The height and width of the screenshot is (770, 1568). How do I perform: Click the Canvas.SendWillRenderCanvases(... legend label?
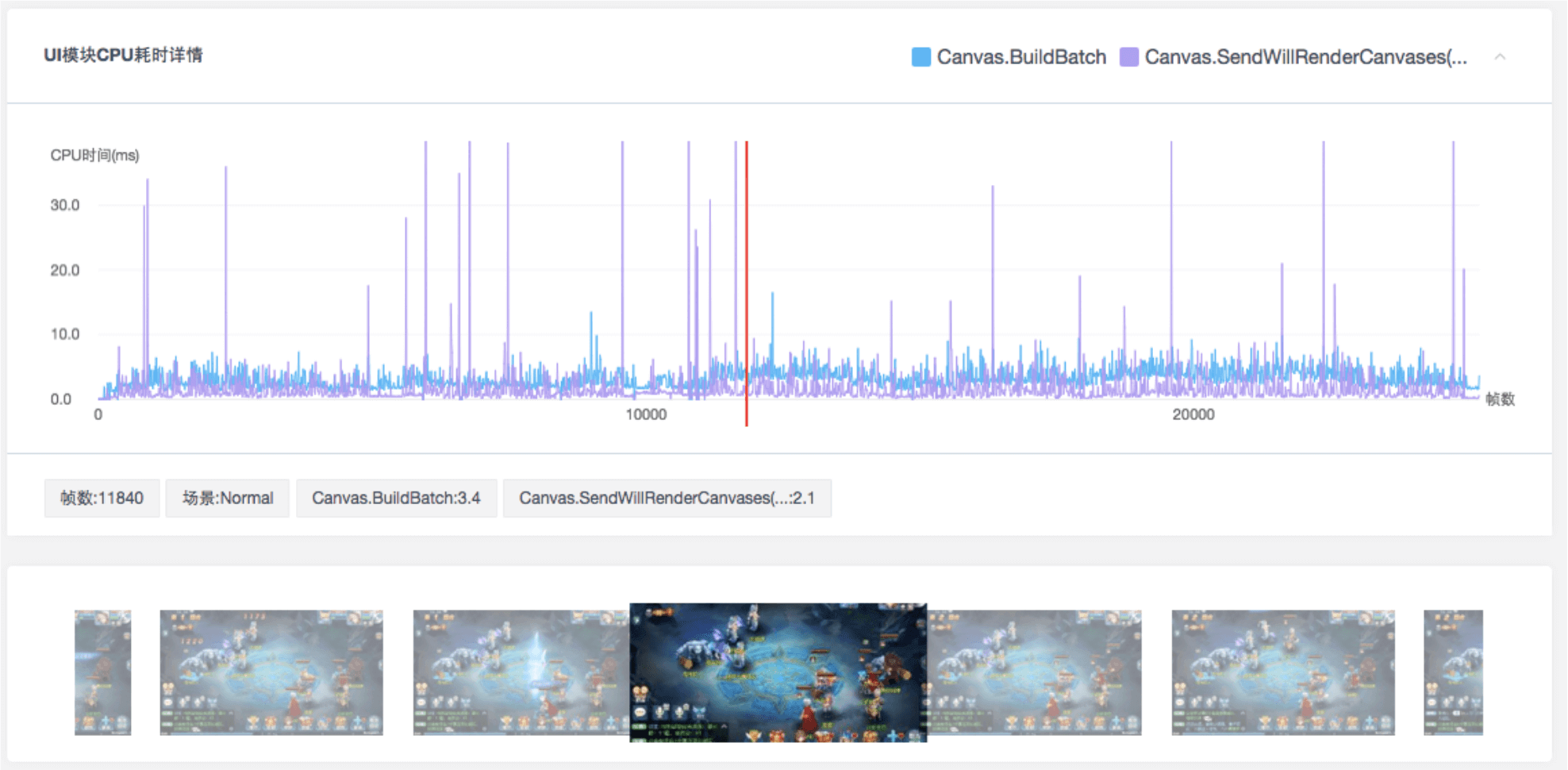1306,57
